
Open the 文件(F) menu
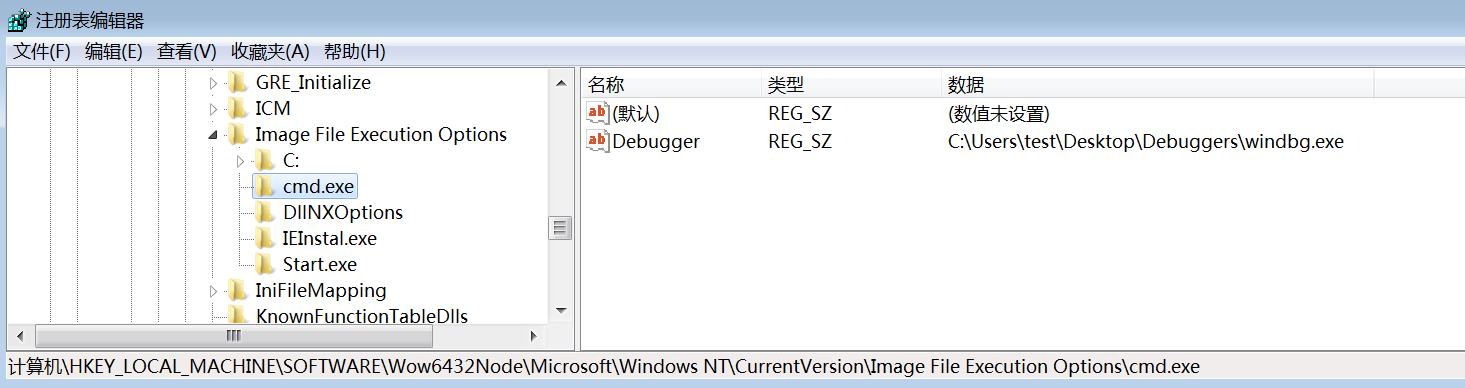pos(42,52)
